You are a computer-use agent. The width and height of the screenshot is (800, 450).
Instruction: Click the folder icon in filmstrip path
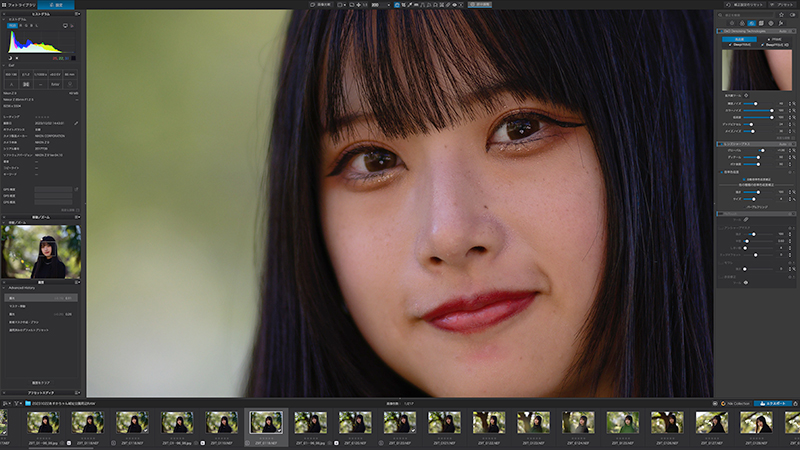click(28, 403)
